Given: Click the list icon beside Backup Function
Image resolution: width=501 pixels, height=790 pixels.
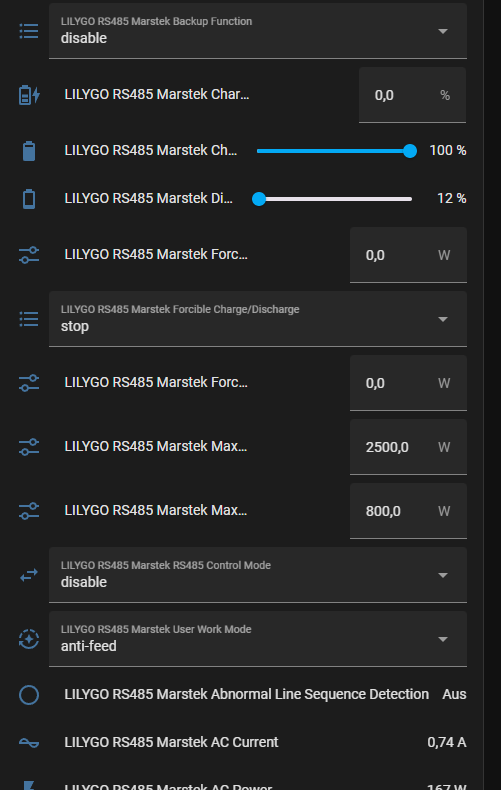Looking at the screenshot, I should click(29, 31).
